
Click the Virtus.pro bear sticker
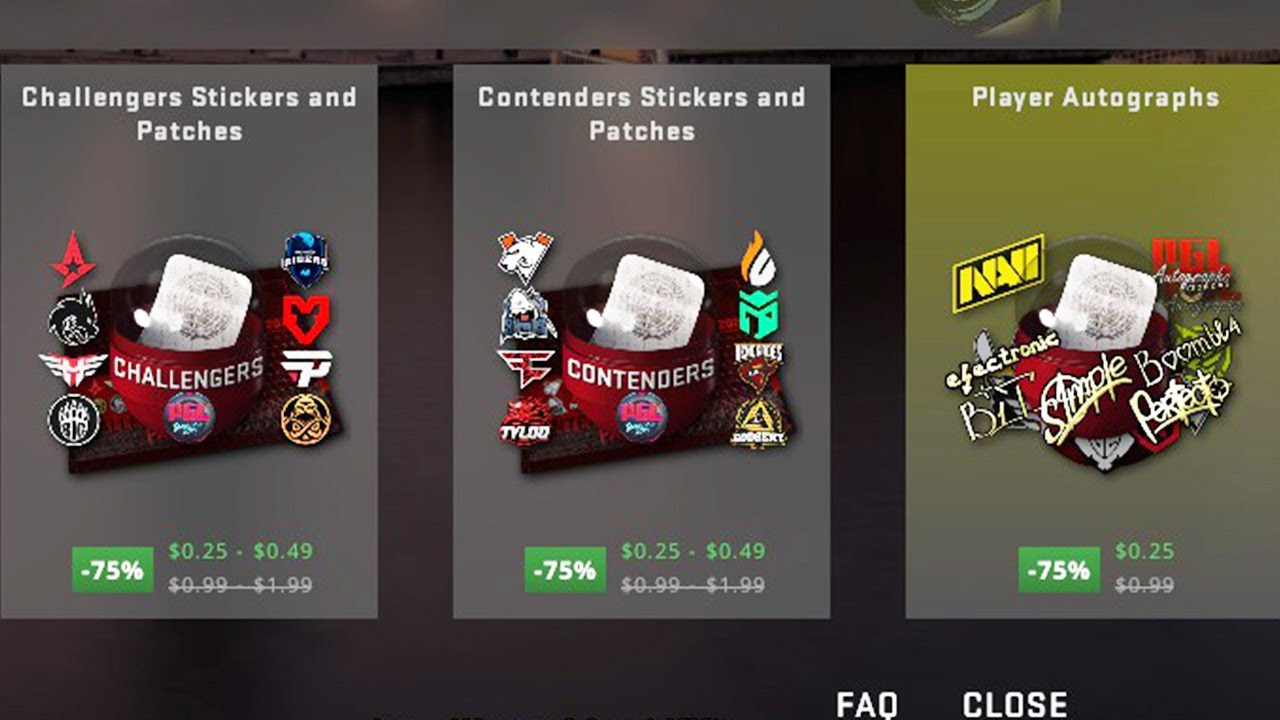pos(525,257)
